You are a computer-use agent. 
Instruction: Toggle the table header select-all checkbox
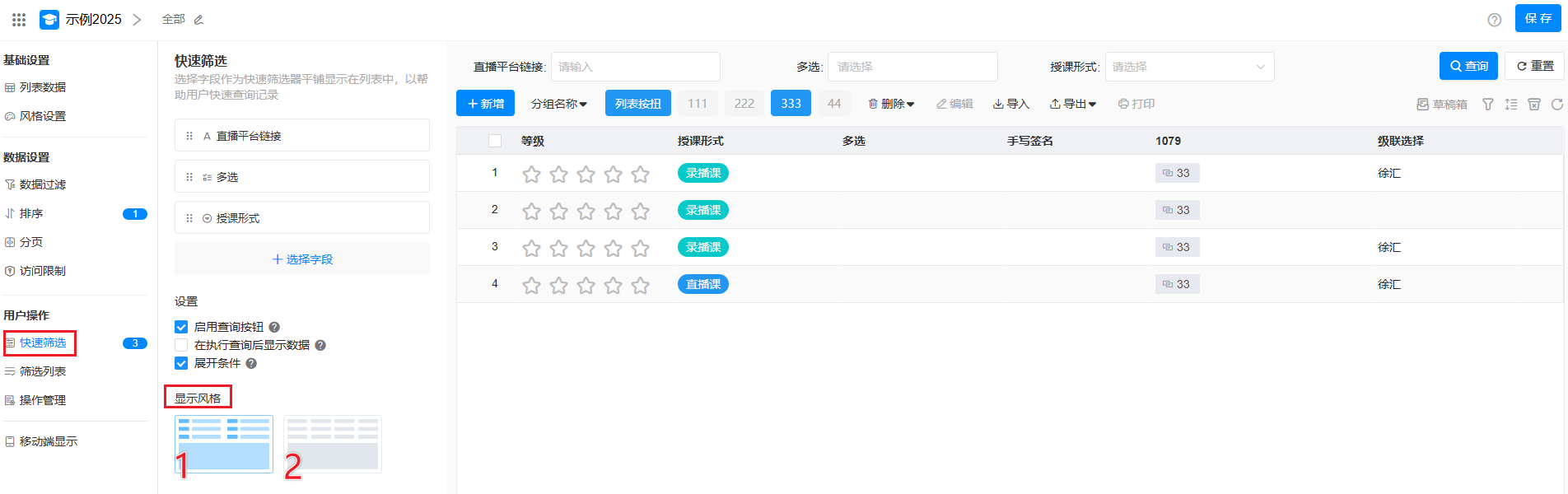coord(495,141)
